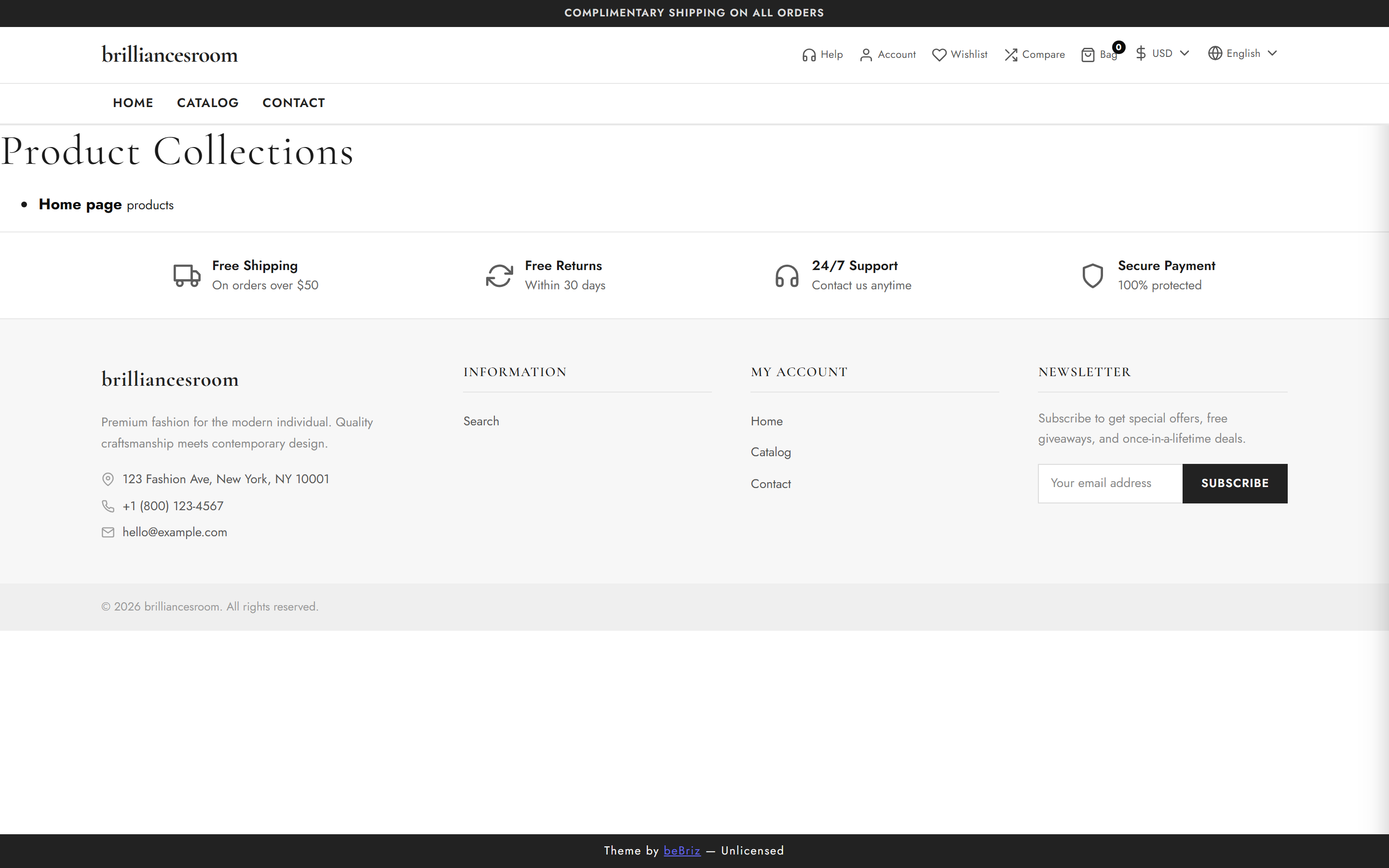This screenshot has width=1389, height=868.
Task: Select CONTACT in the main navigation
Action: click(x=293, y=103)
